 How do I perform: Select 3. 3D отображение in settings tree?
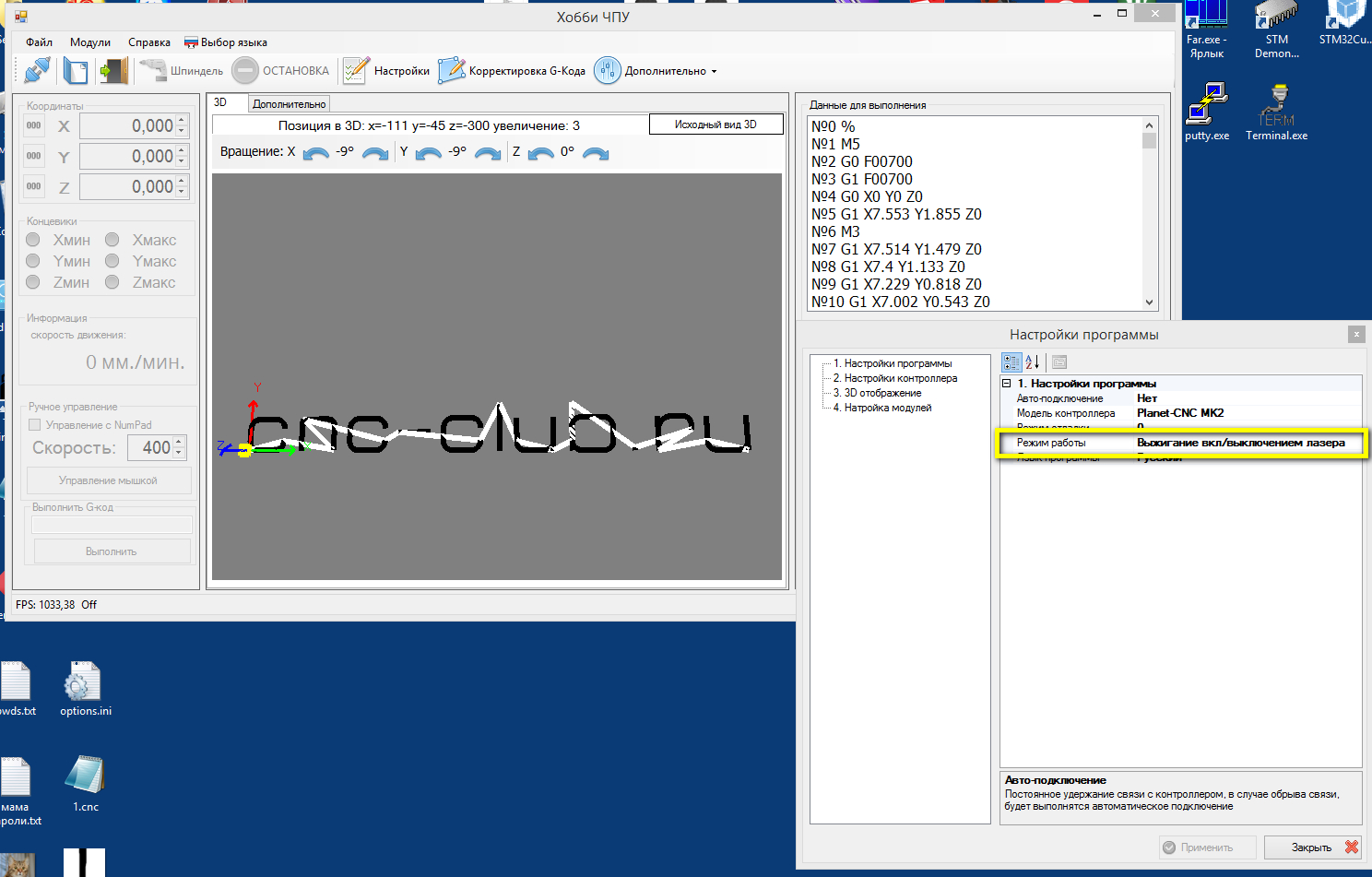click(x=877, y=393)
